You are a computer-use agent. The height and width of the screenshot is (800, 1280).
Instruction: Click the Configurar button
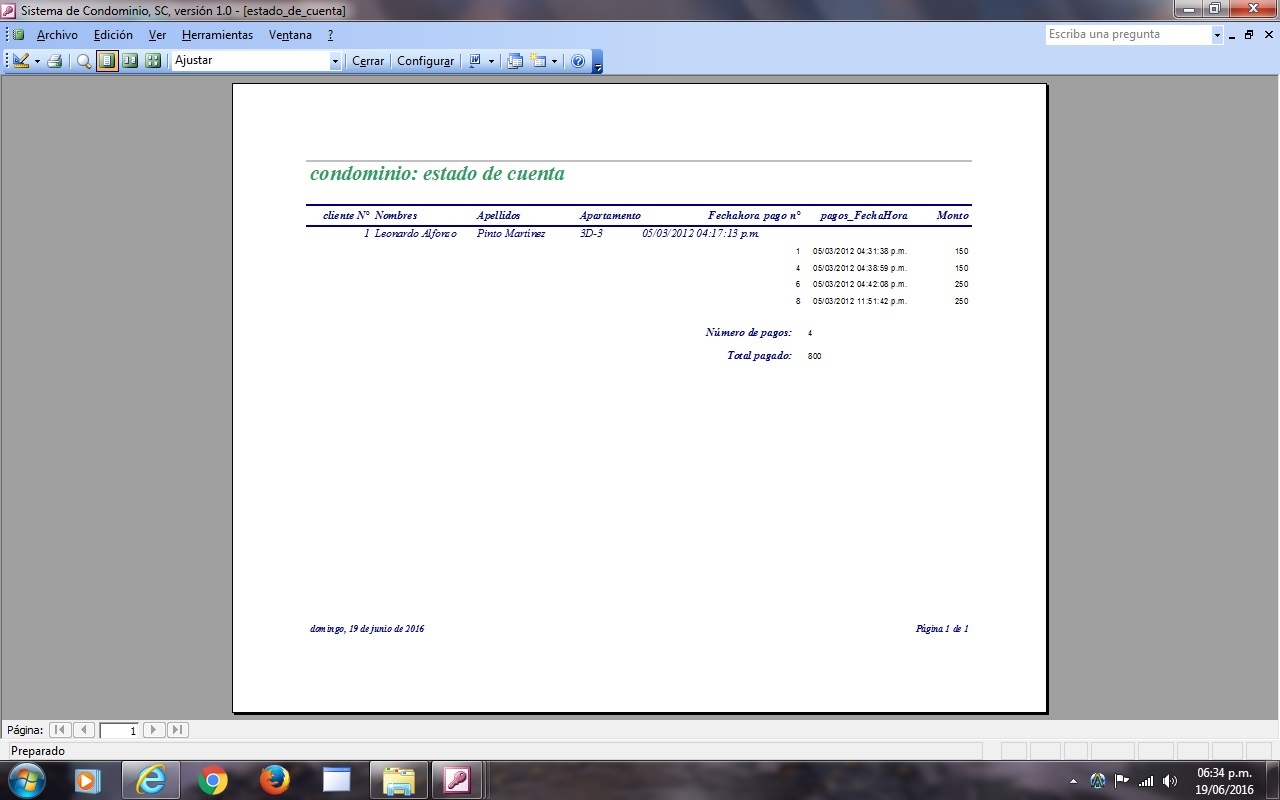pyautogui.click(x=425, y=61)
